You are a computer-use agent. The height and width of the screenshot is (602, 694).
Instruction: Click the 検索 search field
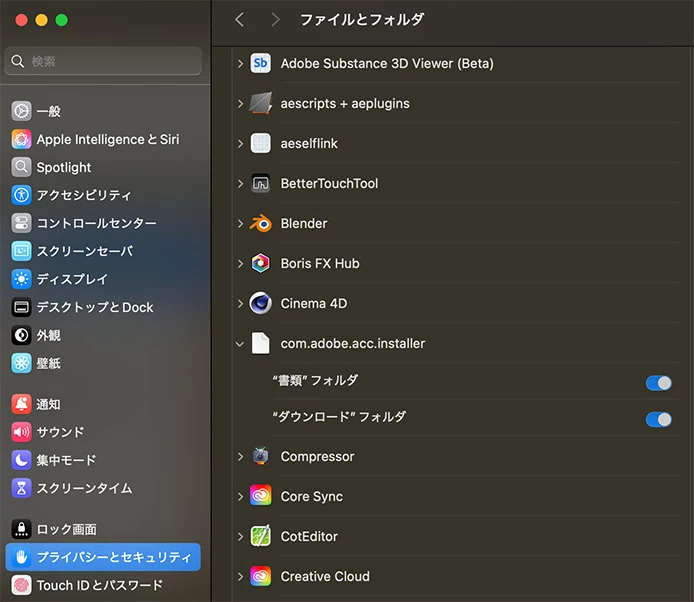click(x=103, y=61)
